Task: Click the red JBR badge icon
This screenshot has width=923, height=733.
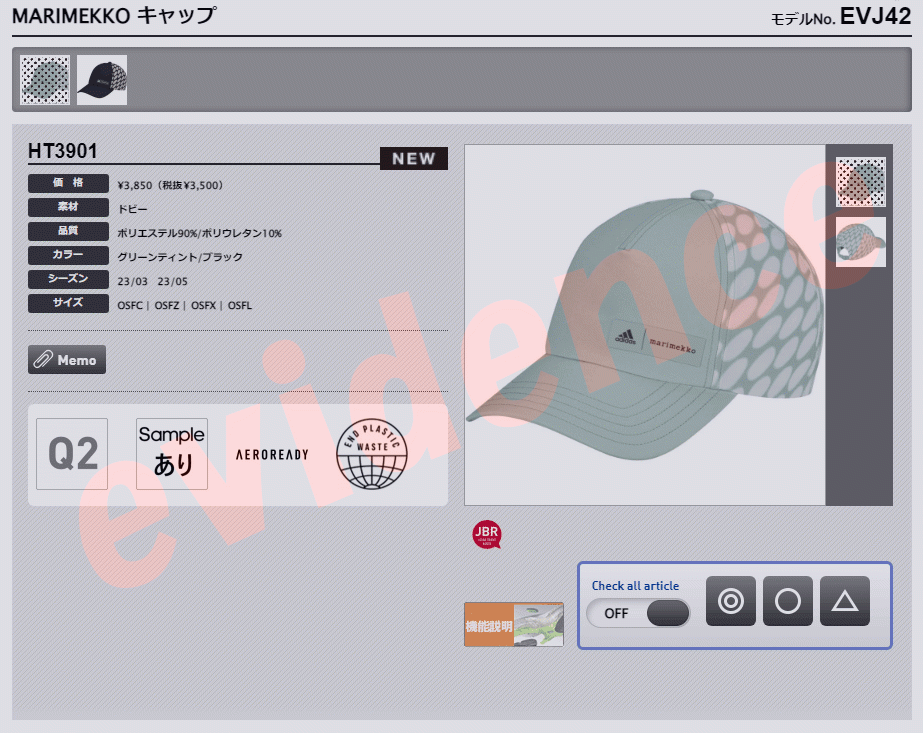Action: pos(486,534)
